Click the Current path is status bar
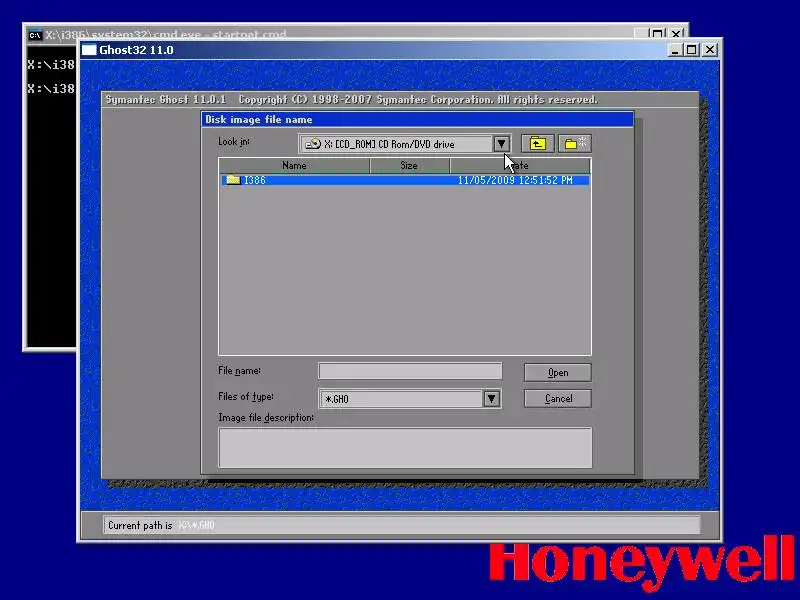 [402, 526]
